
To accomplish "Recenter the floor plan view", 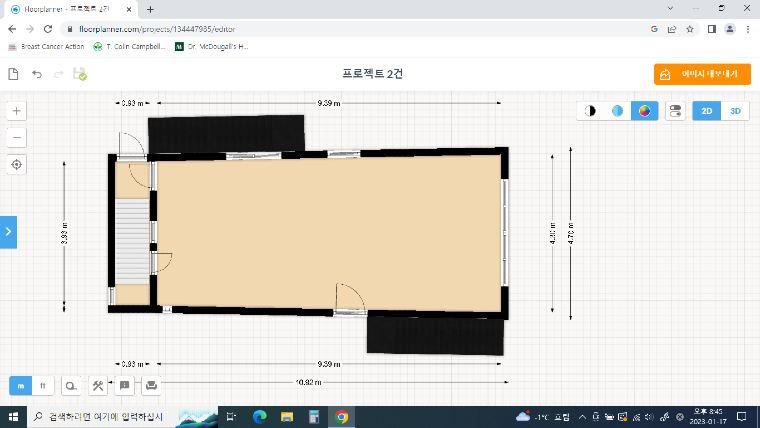I will click(17, 164).
